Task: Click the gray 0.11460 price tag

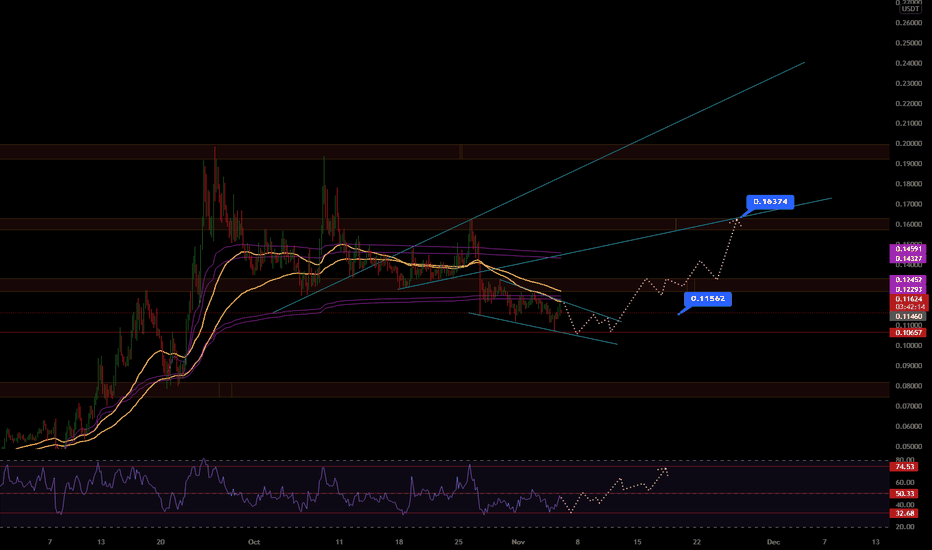Action: 909,316
